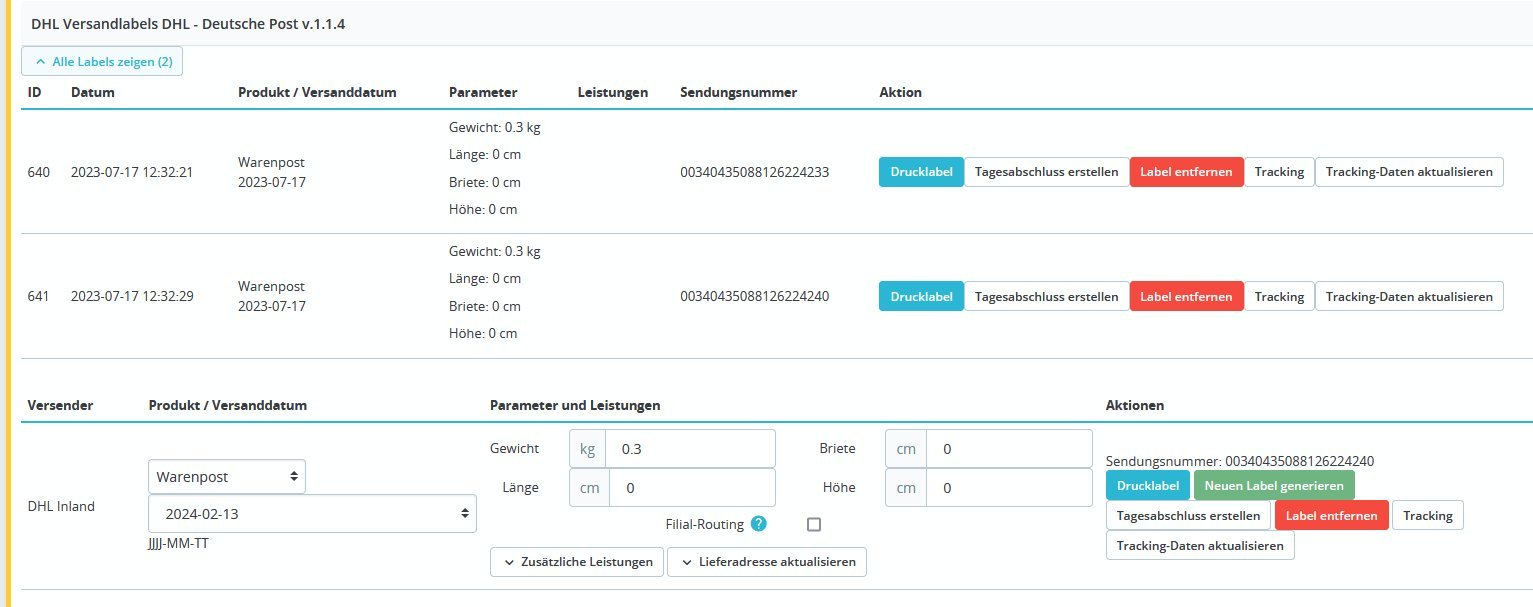Click the JJJJ-MM-TT date format hint
Screen dimensions: 1533x607
[x=178, y=544]
